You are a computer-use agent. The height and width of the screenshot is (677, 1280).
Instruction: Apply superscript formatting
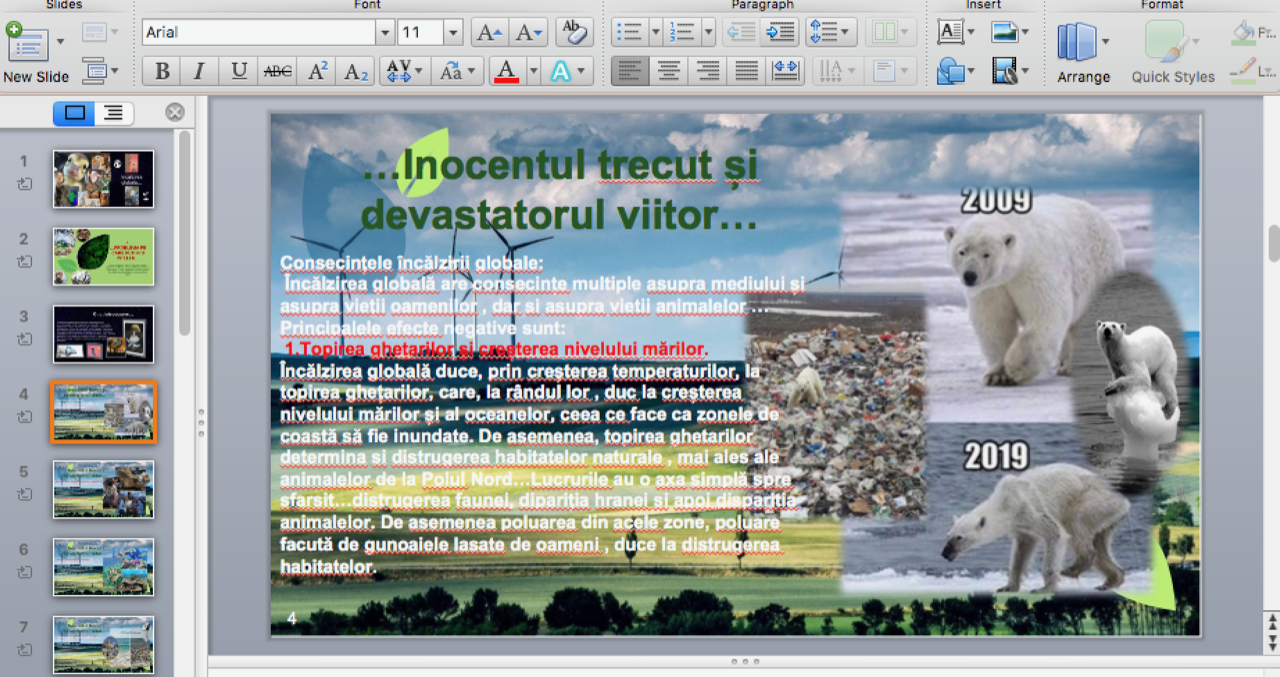pyautogui.click(x=318, y=71)
